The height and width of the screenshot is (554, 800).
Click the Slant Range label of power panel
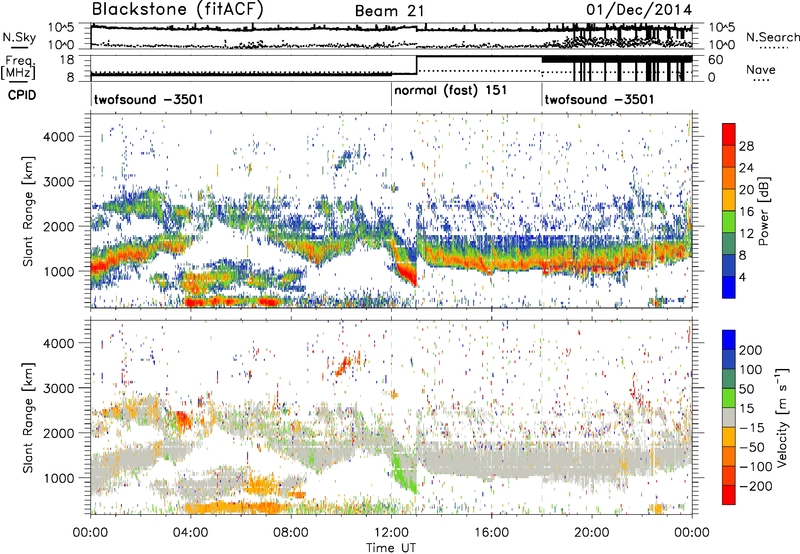pos(28,211)
